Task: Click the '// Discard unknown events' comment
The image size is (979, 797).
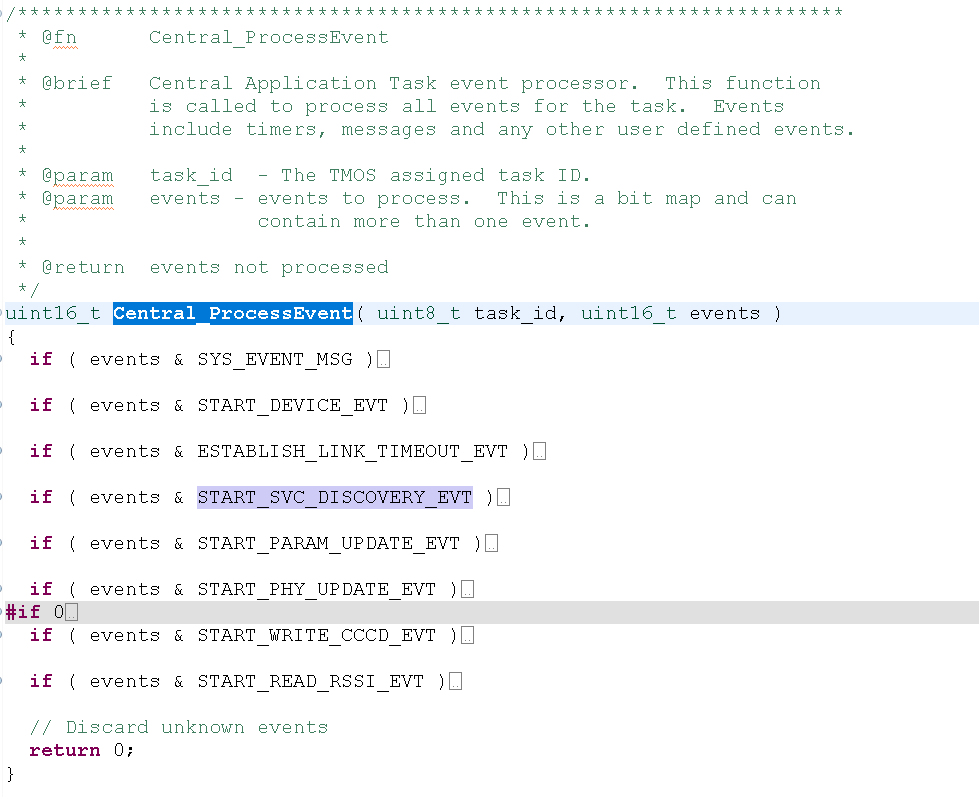Action: pos(179,727)
